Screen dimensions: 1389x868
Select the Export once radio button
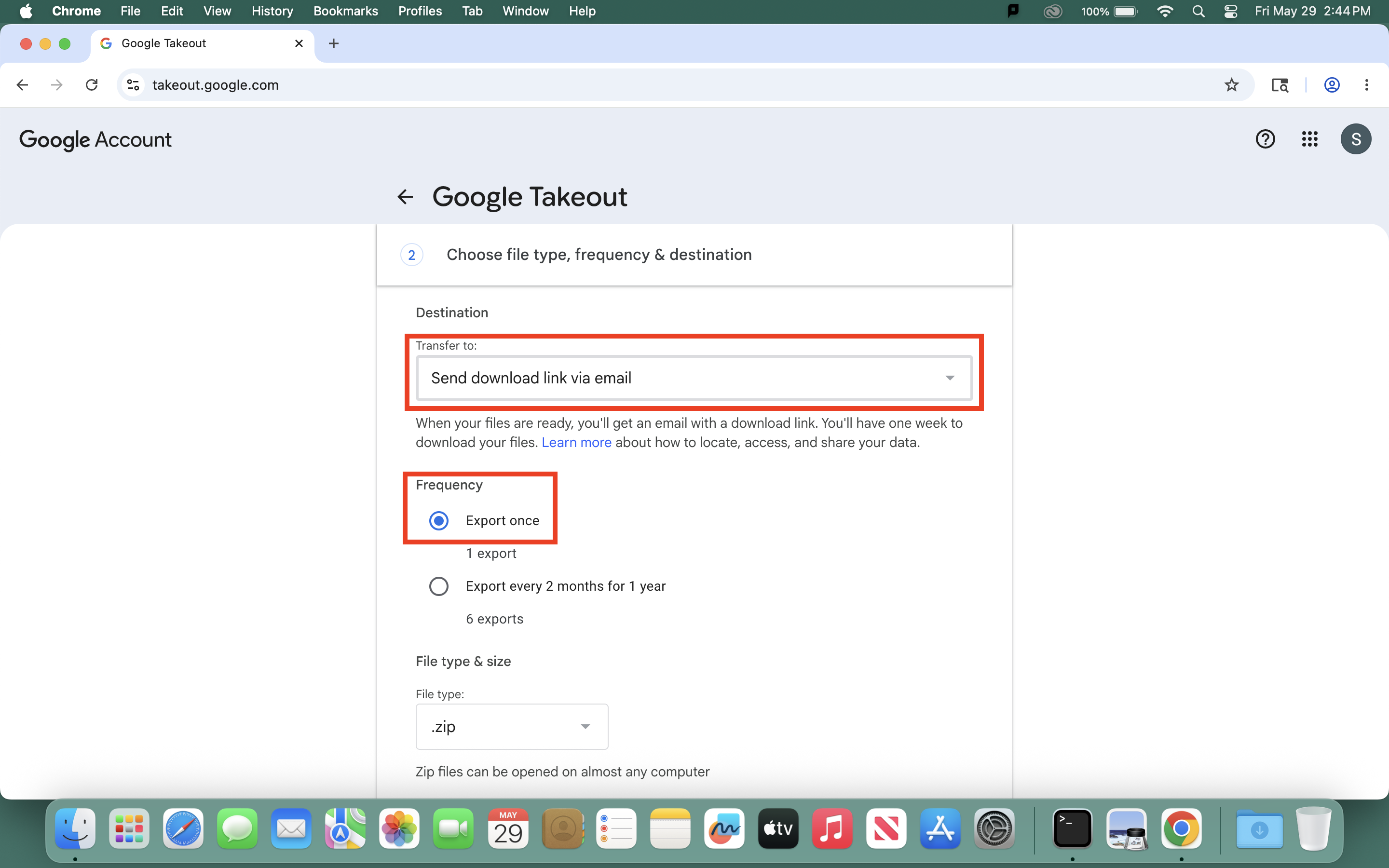(439, 521)
